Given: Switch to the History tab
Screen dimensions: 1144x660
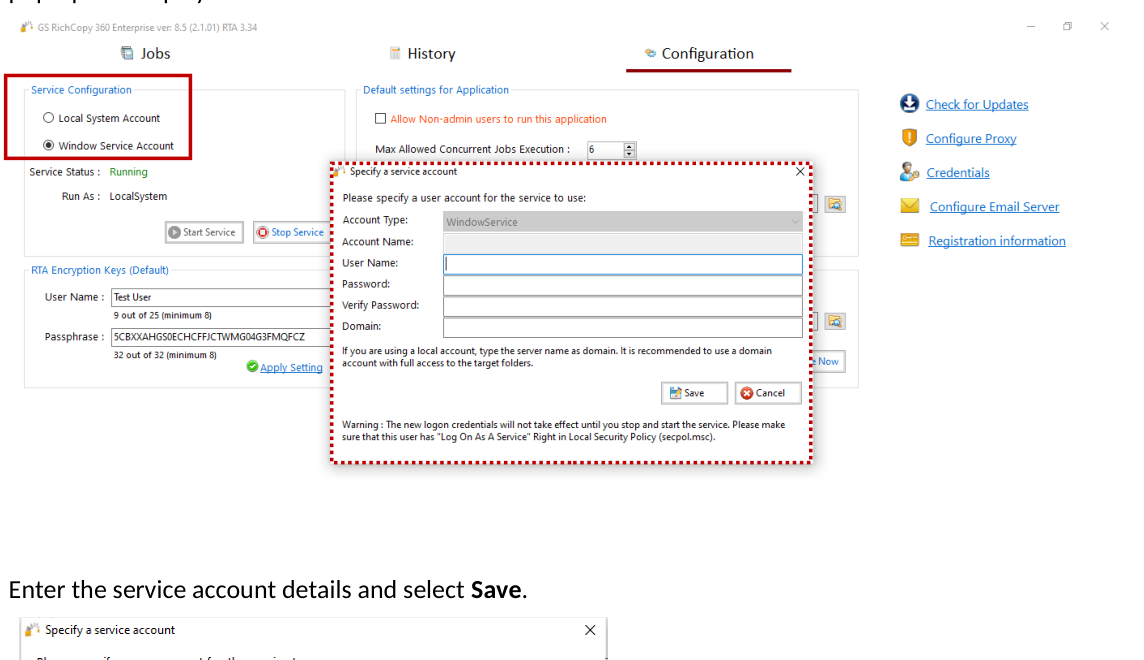Looking at the screenshot, I should (422, 53).
